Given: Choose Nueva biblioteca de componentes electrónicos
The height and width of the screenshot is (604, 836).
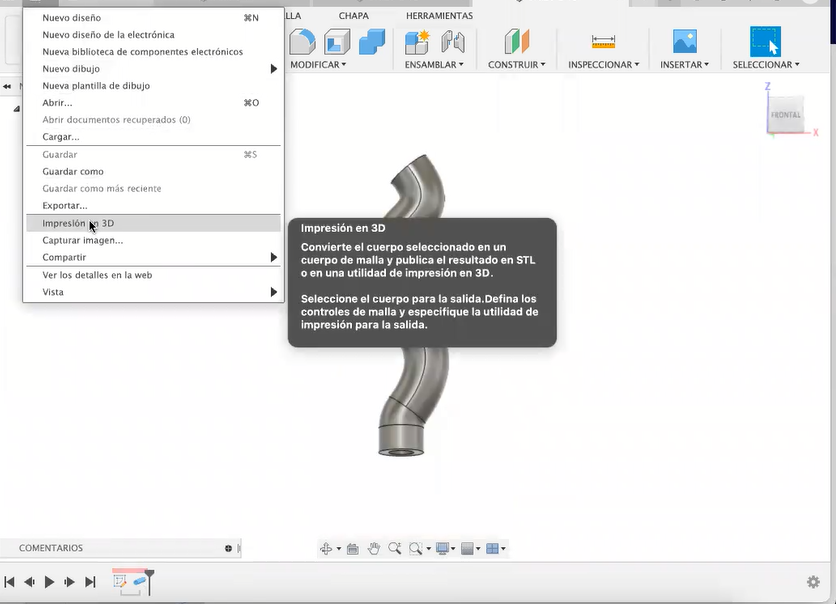Looking at the screenshot, I should (x=154, y=52).
